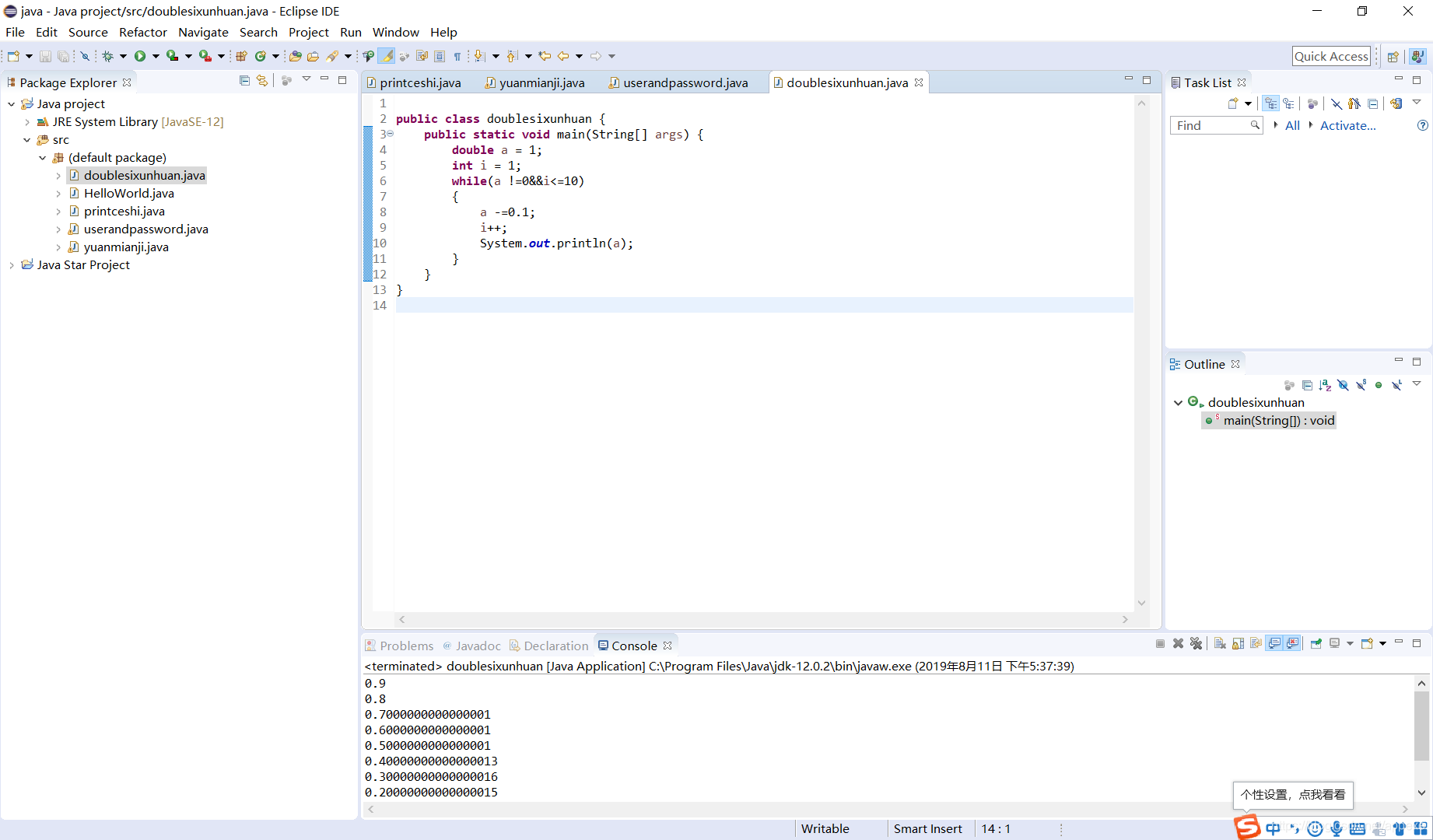
Task: Collapse doublesixunhuan class in Outline
Action: point(1178,403)
